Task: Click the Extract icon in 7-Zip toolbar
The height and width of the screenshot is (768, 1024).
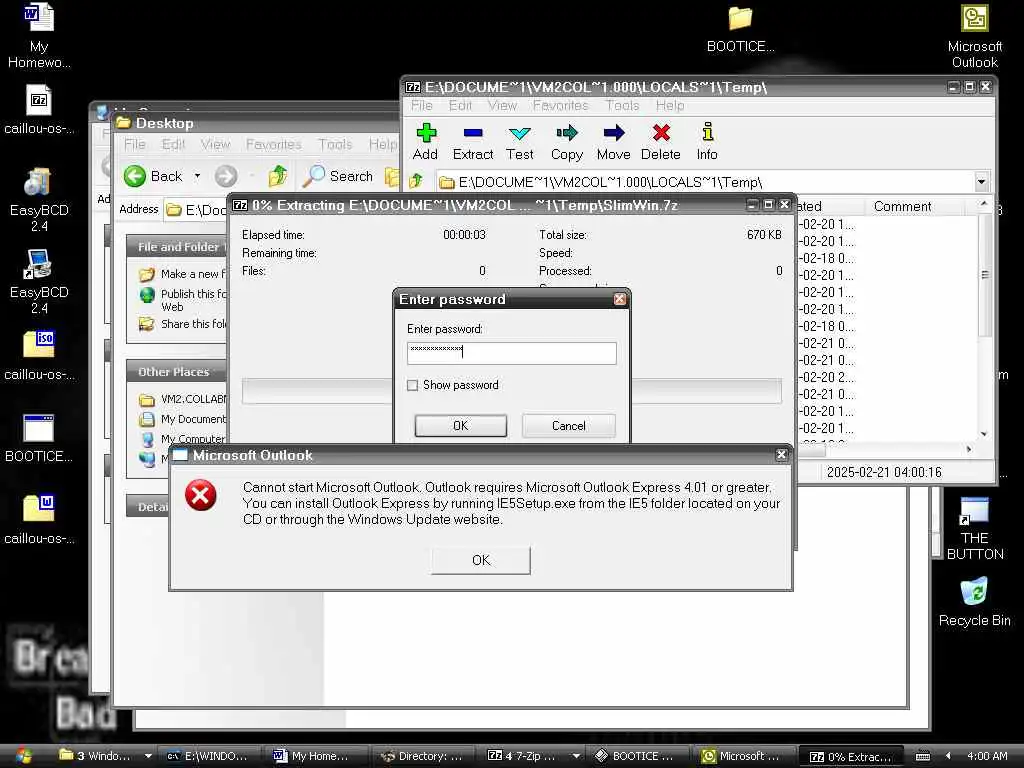Action: click(x=473, y=133)
